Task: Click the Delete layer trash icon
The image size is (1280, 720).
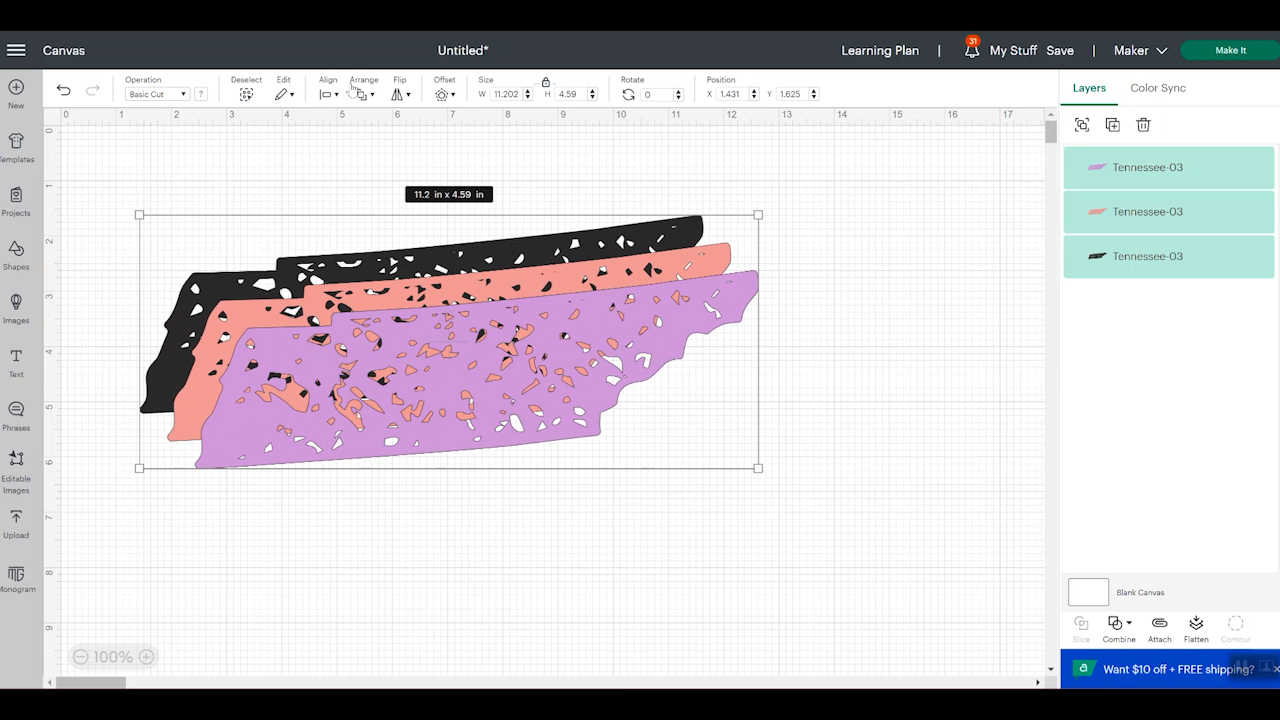Action: pos(1143,125)
